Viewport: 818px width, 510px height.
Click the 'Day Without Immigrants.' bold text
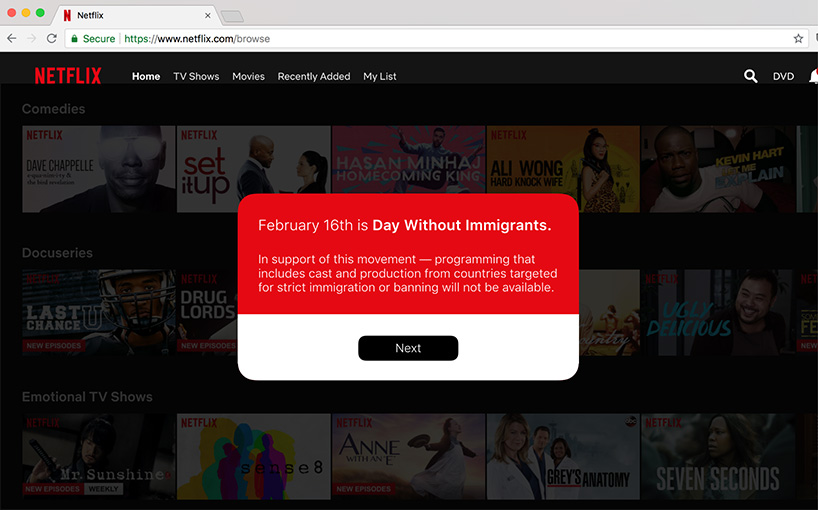(462, 225)
